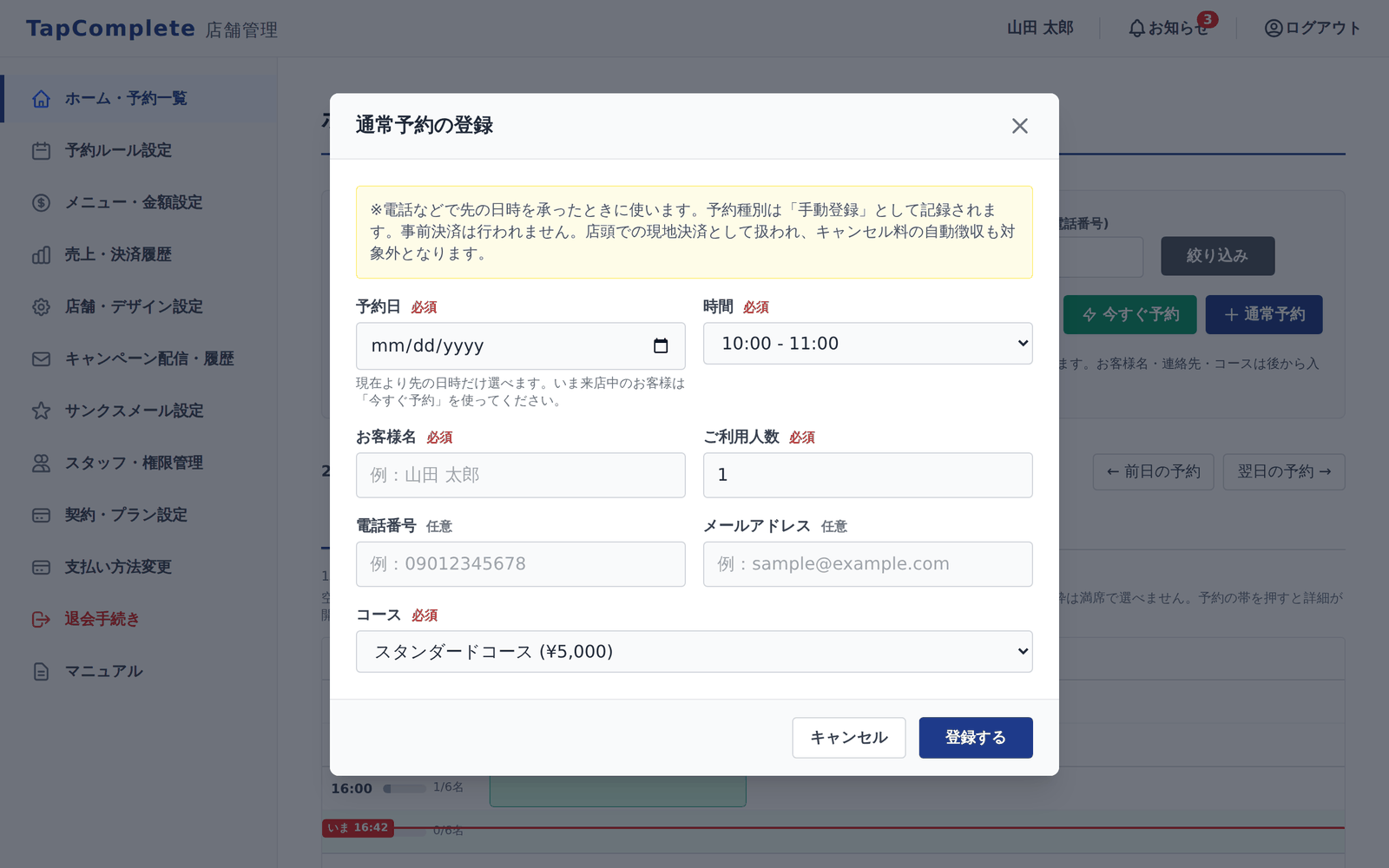The height and width of the screenshot is (868, 1389).
Task: Open 予約ルール設定 menu item
Action: [139, 151]
